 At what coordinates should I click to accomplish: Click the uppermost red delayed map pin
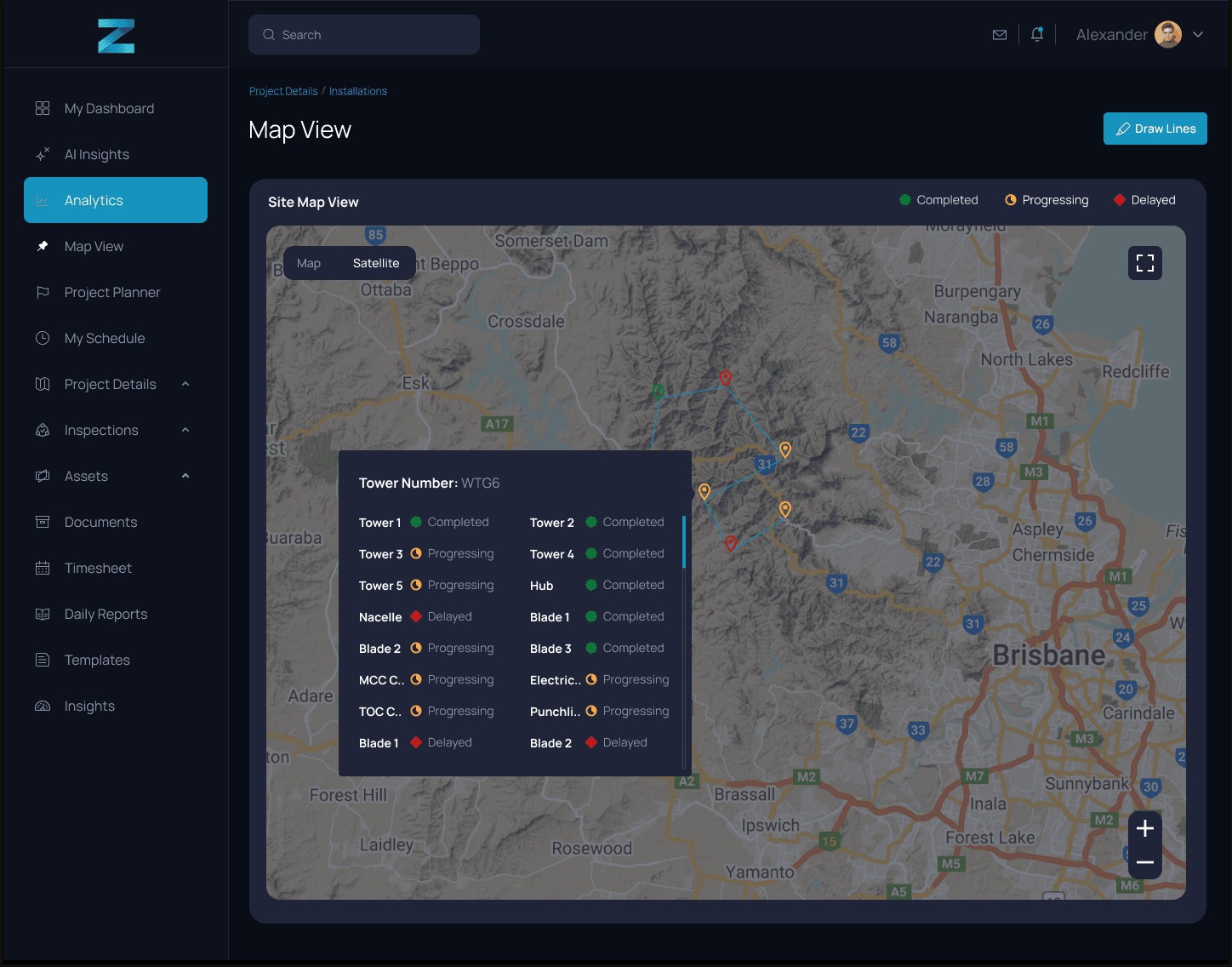tap(726, 378)
